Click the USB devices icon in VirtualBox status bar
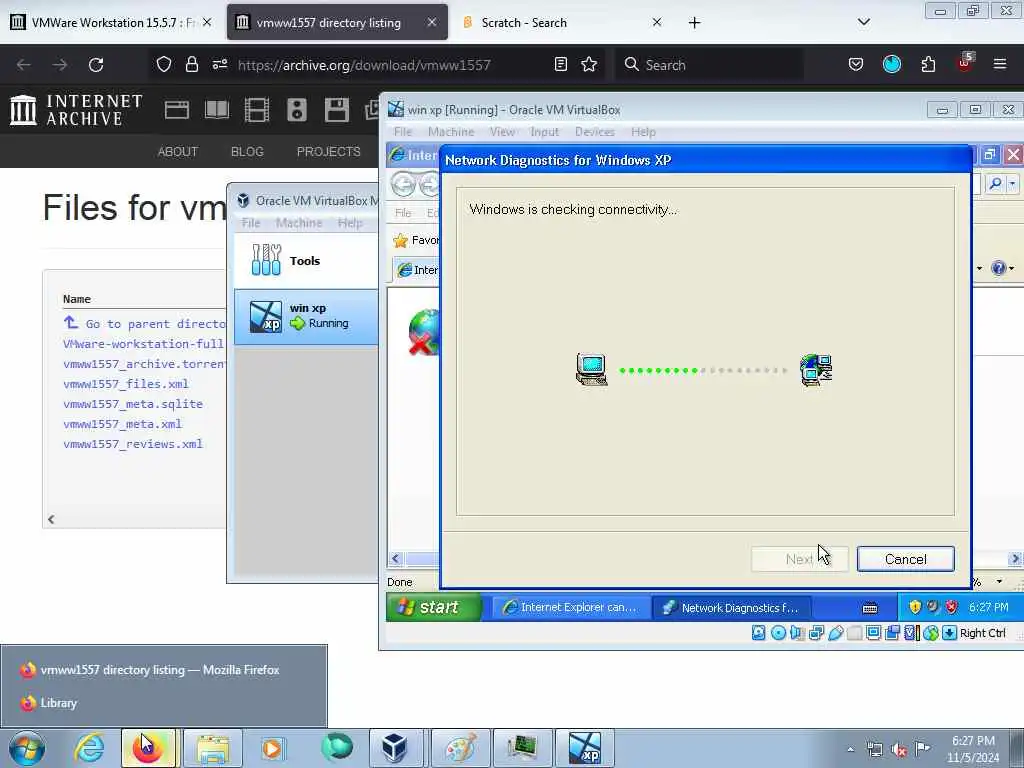This screenshot has width=1024, height=768. [x=836, y=633]
